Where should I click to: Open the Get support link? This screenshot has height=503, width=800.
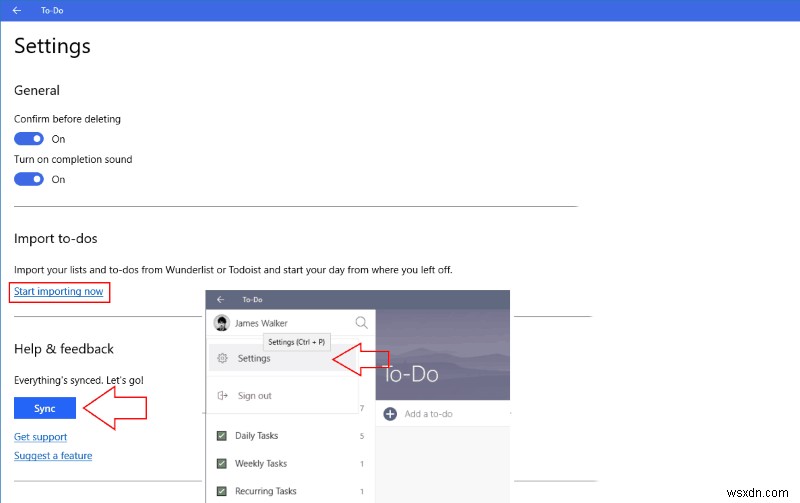click(40, 437)
